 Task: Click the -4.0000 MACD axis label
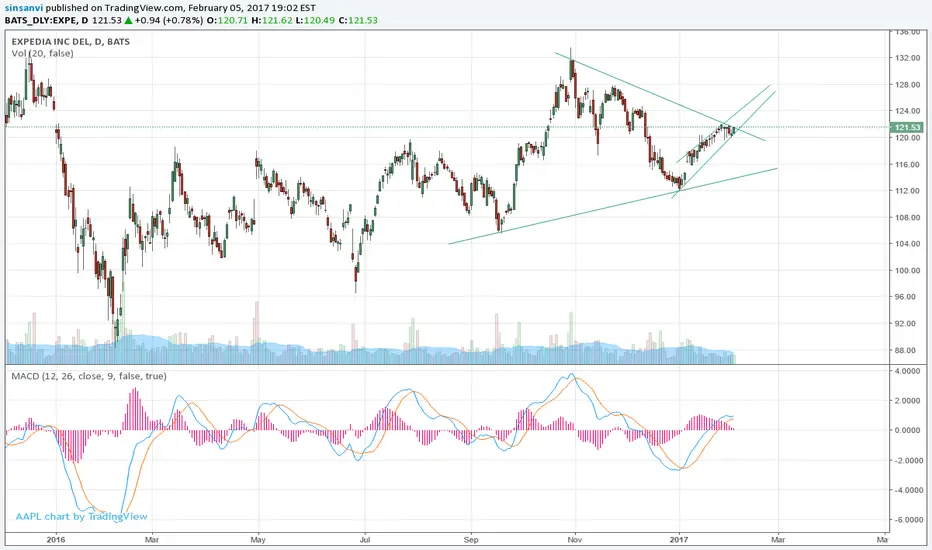(909, 491)
